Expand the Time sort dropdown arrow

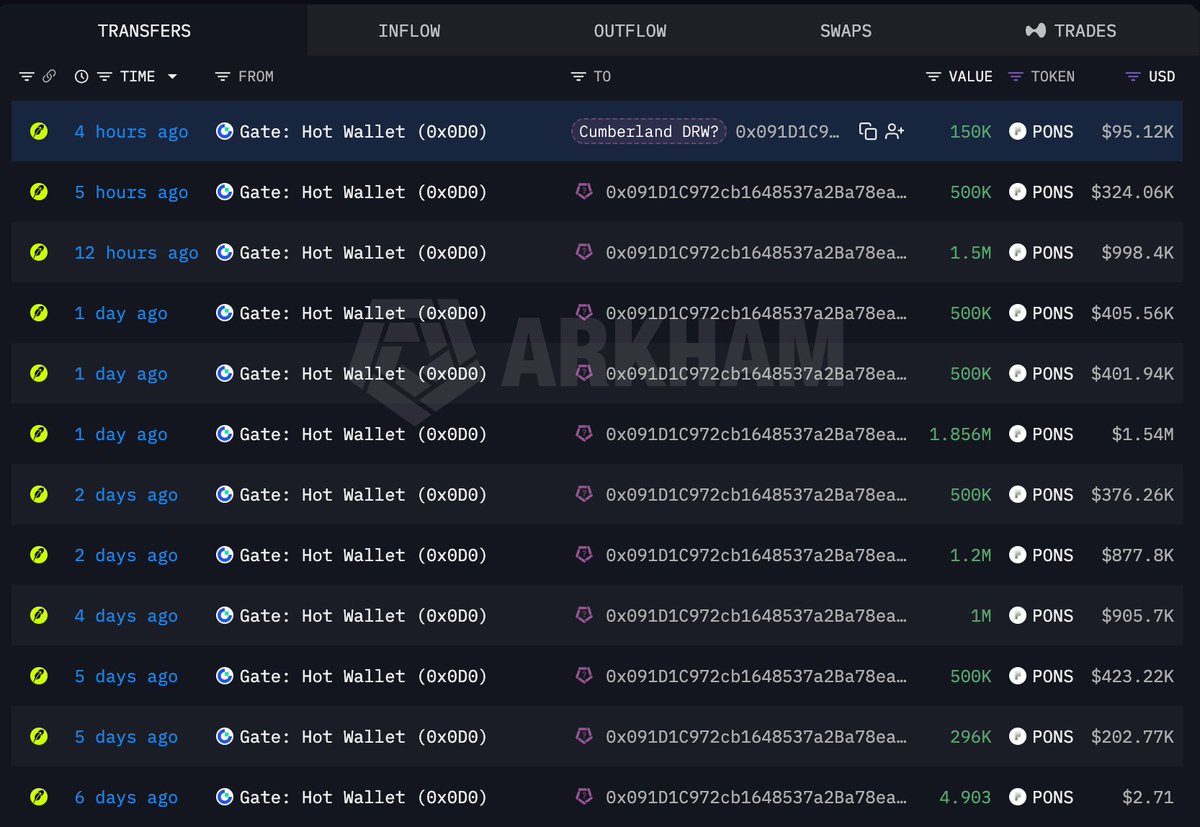pos(172,76)
